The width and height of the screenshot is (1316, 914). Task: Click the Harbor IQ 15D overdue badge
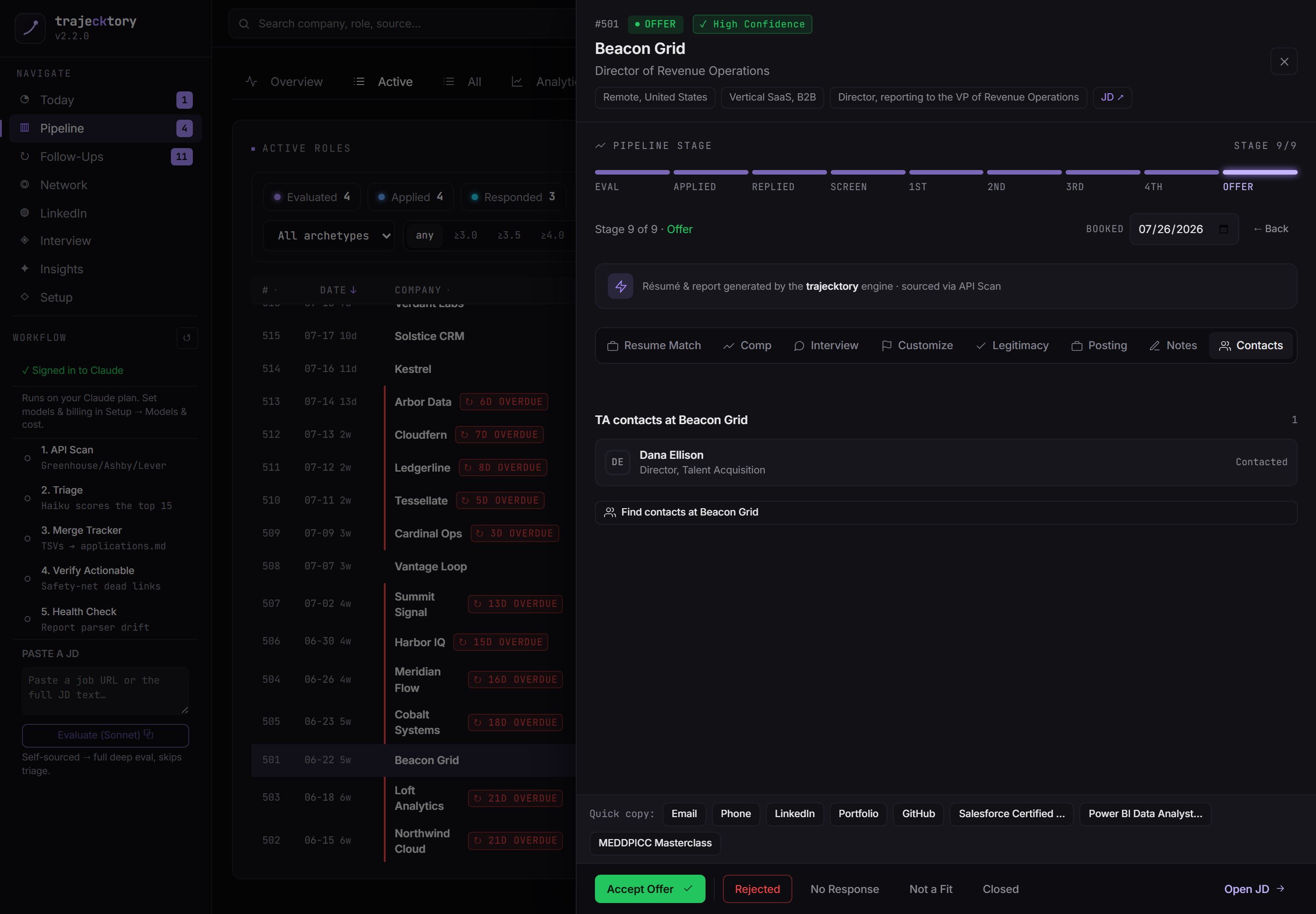500,643
